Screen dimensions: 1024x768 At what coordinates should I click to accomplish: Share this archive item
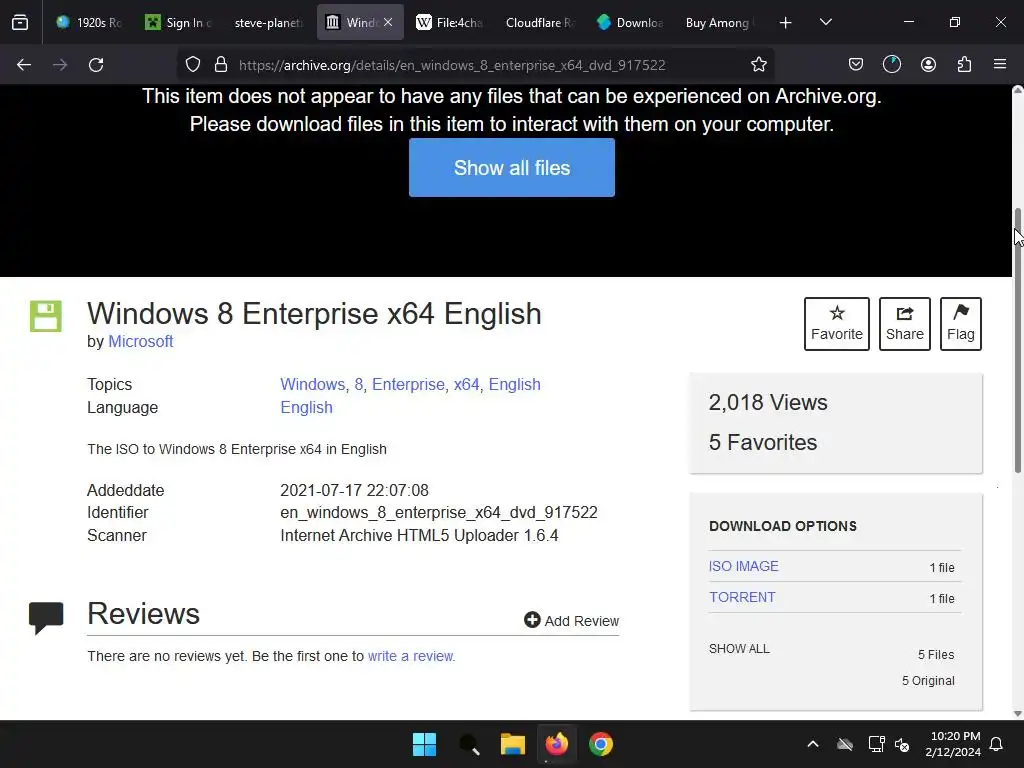pos(904,324)
